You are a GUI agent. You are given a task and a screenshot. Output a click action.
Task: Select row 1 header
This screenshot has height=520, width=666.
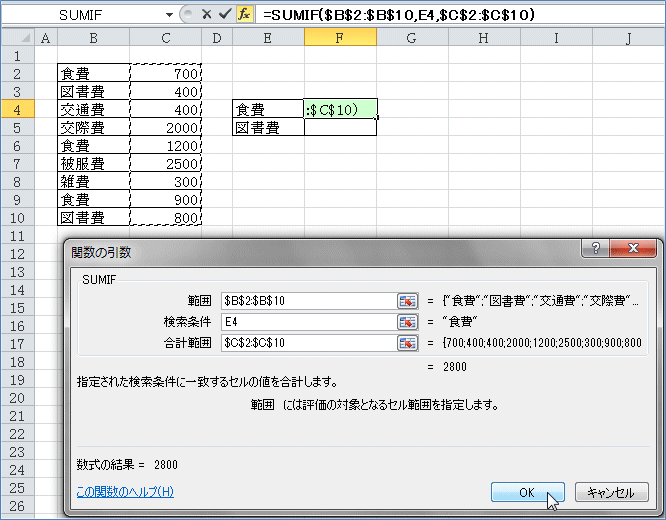point(17,56)
